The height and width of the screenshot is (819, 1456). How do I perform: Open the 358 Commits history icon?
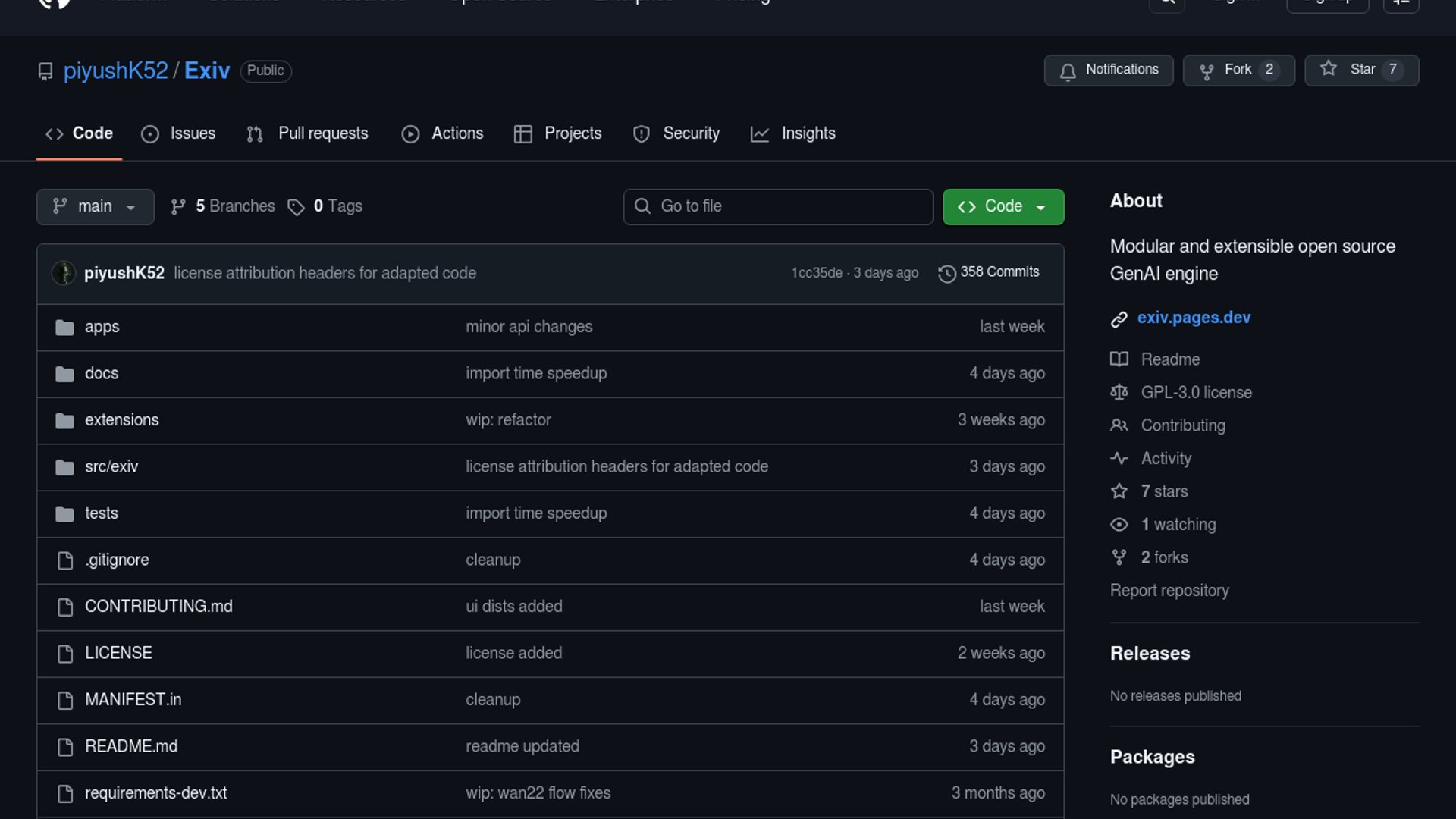click(946, 273)
